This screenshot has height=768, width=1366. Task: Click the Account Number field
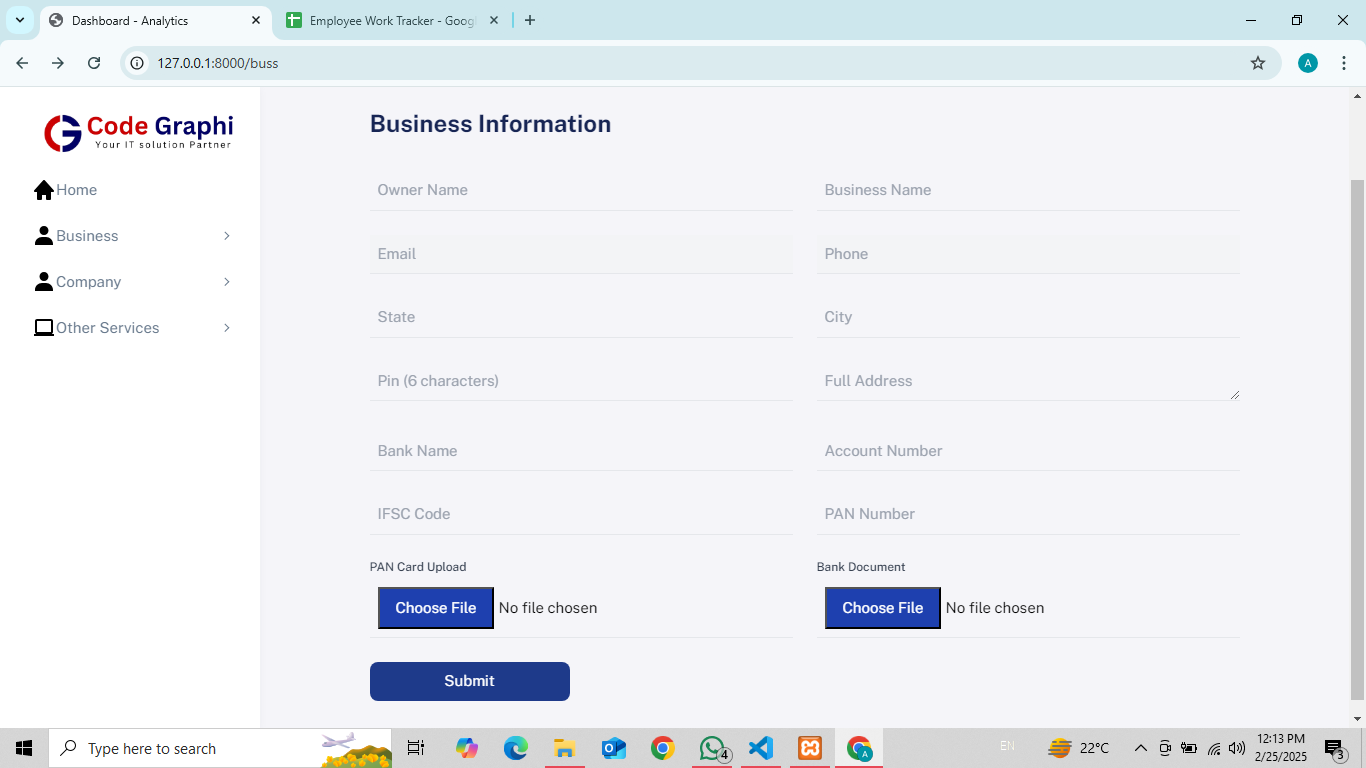(x=1028, y=451)
